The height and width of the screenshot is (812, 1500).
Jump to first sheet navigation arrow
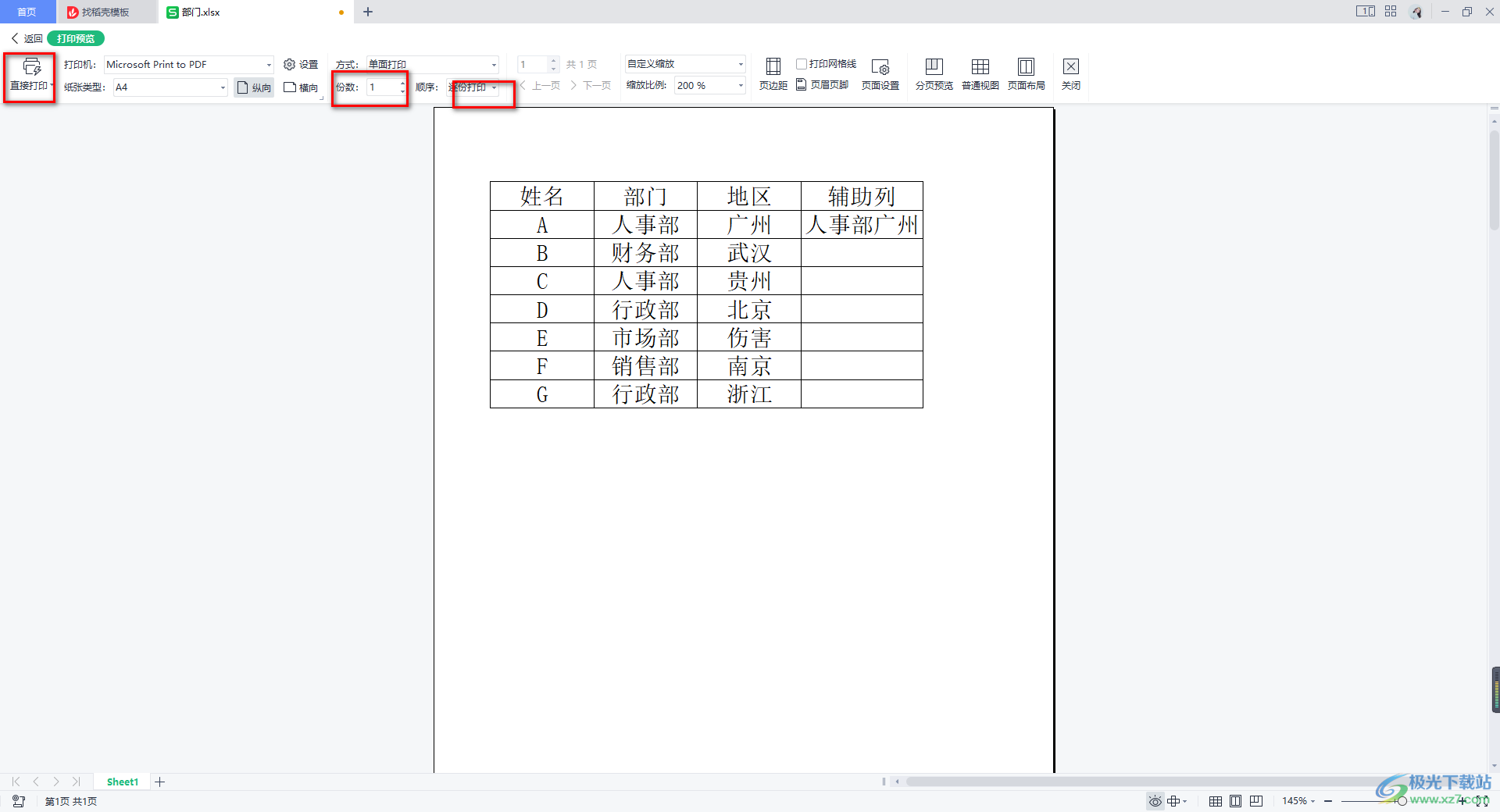(x=16, y=782)
